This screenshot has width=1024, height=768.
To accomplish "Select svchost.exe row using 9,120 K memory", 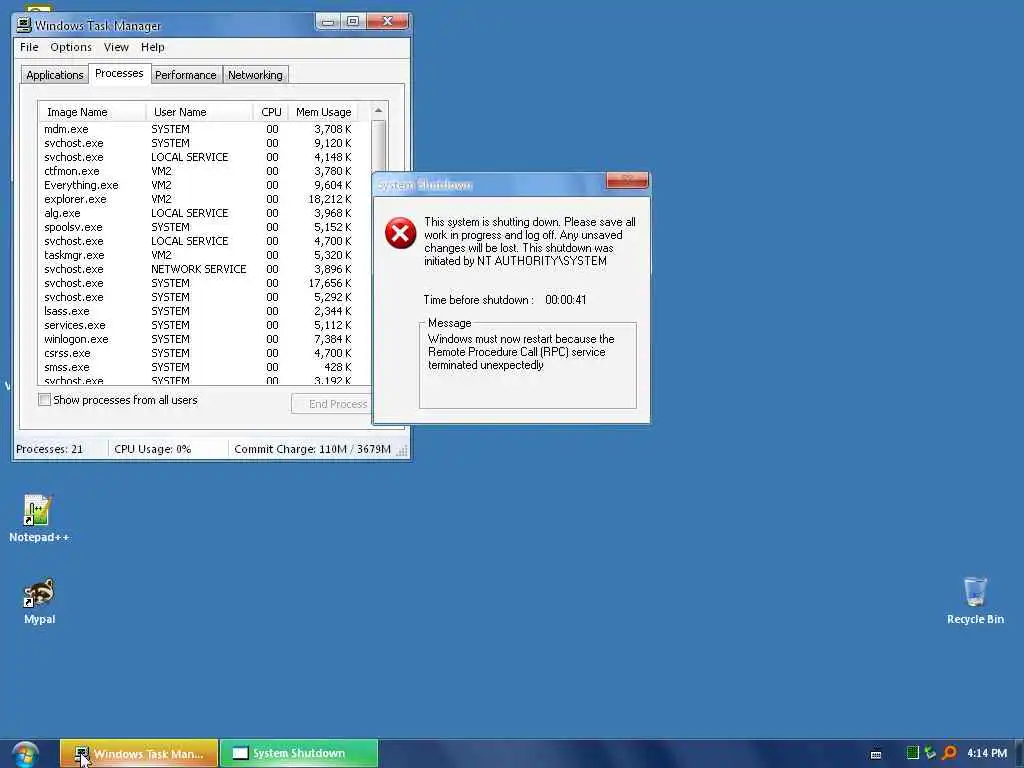I will pyautogui.click(x=197, y=143).
